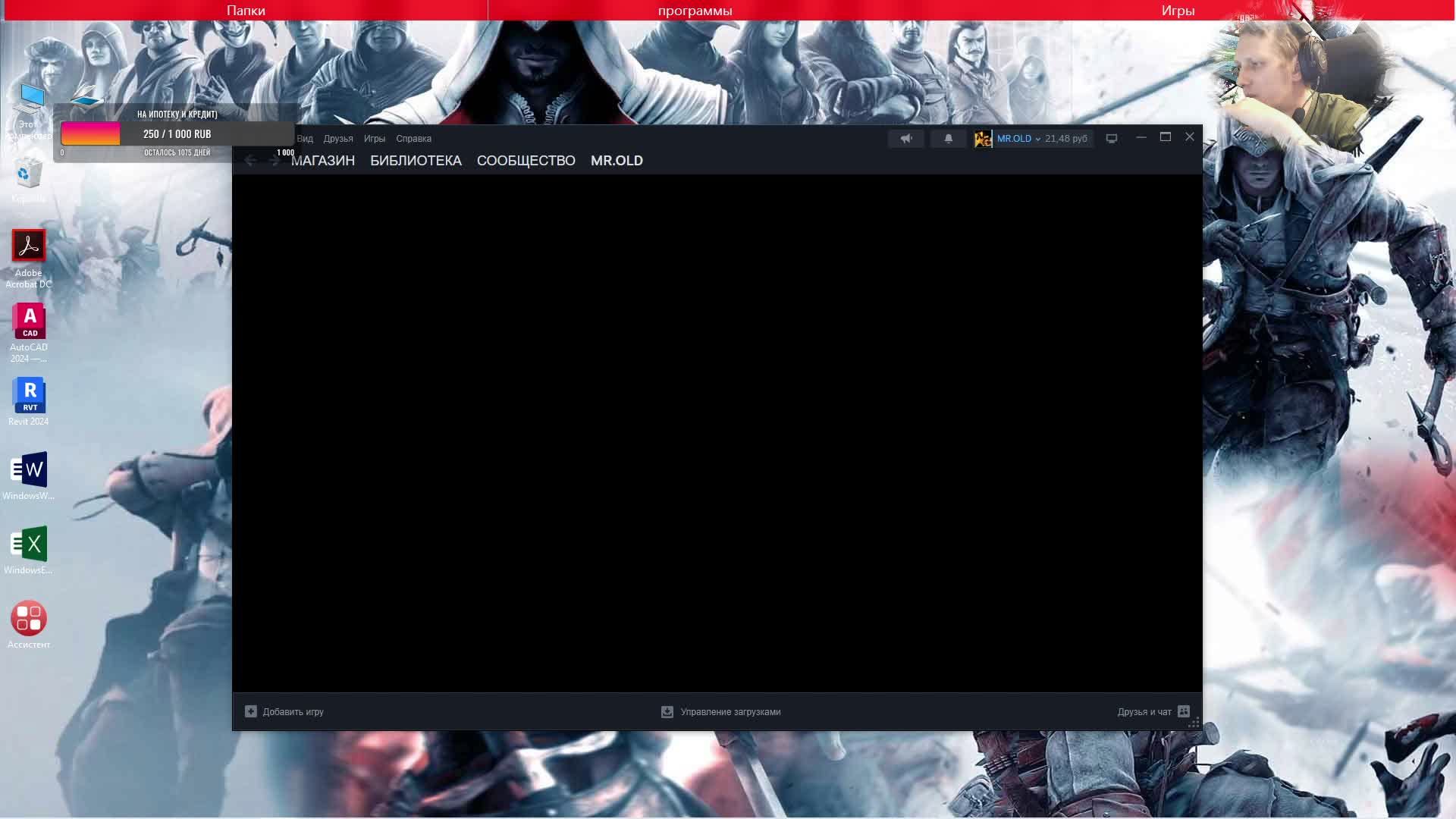Switch to Big Picture mode icon
Screen dimensions: 1456x819
click(x=1112, y=139)
